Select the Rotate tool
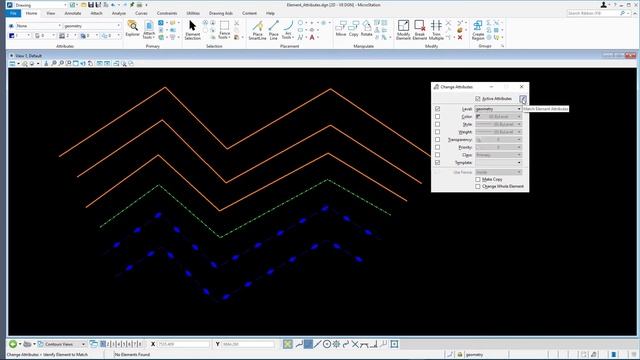This screenshot has width=640, height=360. click(367, 29)
